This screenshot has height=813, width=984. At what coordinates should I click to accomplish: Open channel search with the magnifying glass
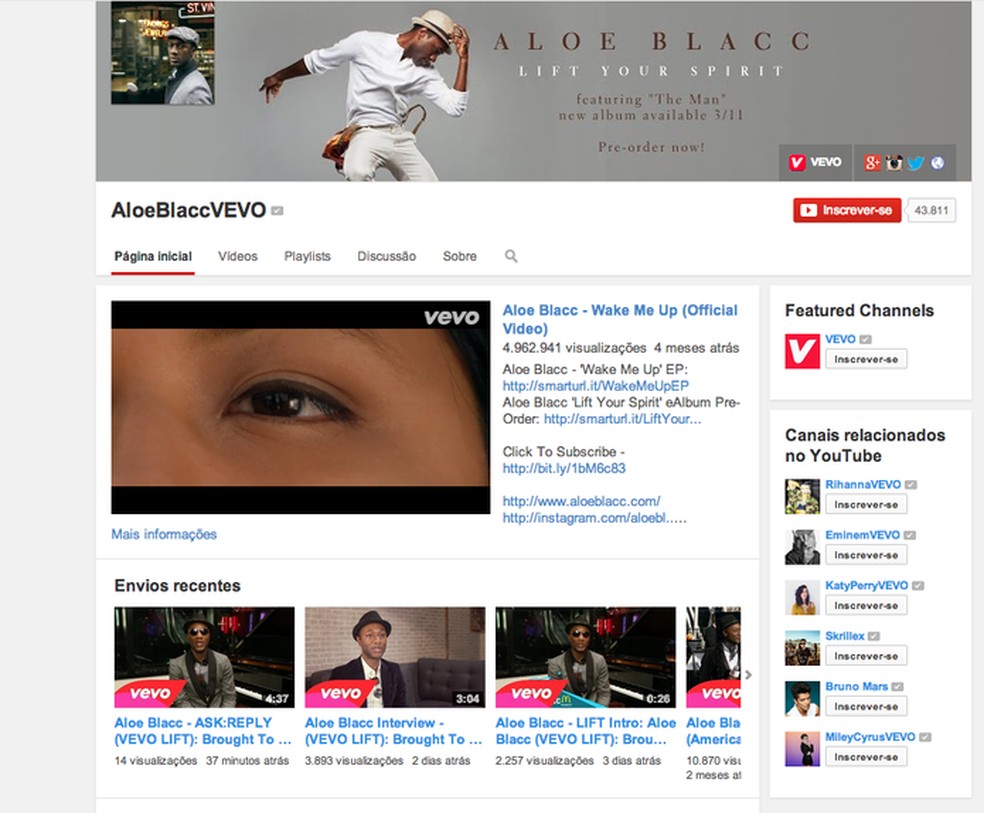[511, 256]
